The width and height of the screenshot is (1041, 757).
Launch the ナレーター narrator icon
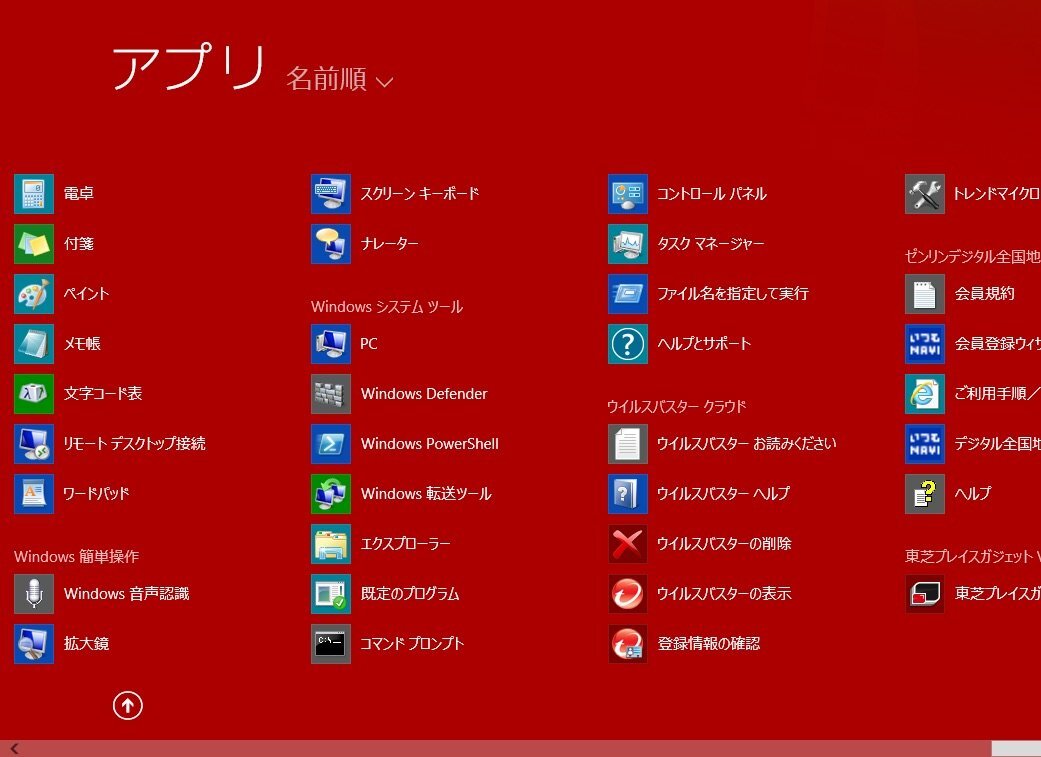pos(331,244)
